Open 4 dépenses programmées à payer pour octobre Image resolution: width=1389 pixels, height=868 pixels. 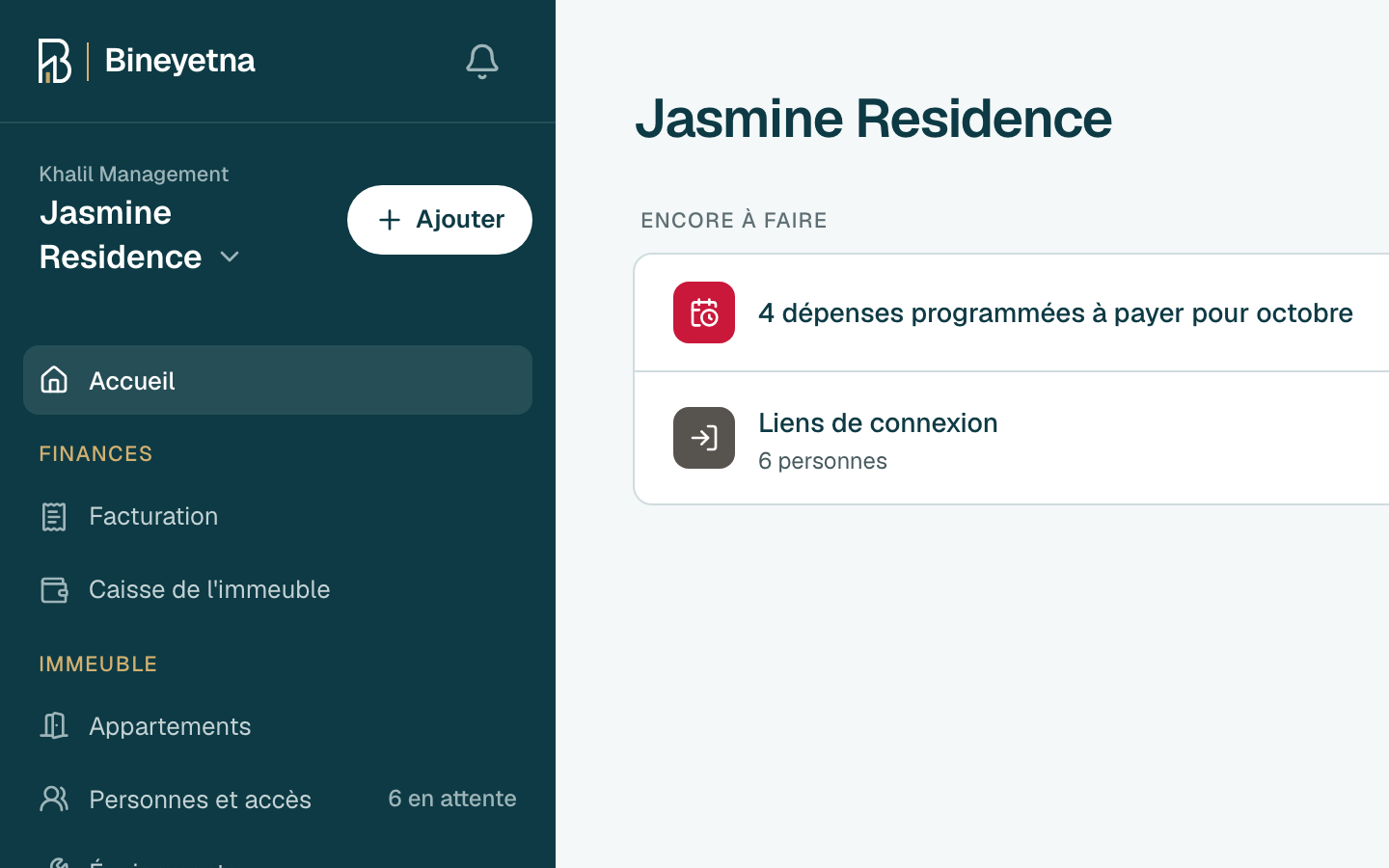(1012, 312)
